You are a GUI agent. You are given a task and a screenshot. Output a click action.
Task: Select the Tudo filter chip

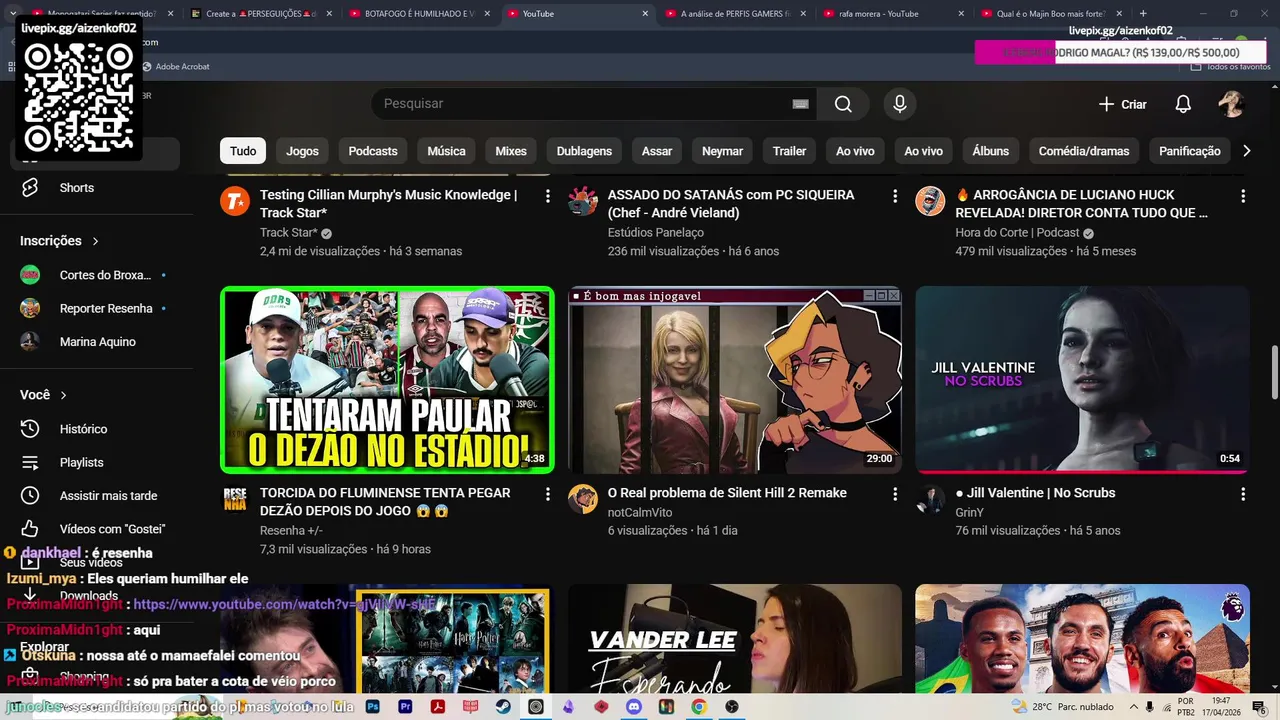coord(243,151)
